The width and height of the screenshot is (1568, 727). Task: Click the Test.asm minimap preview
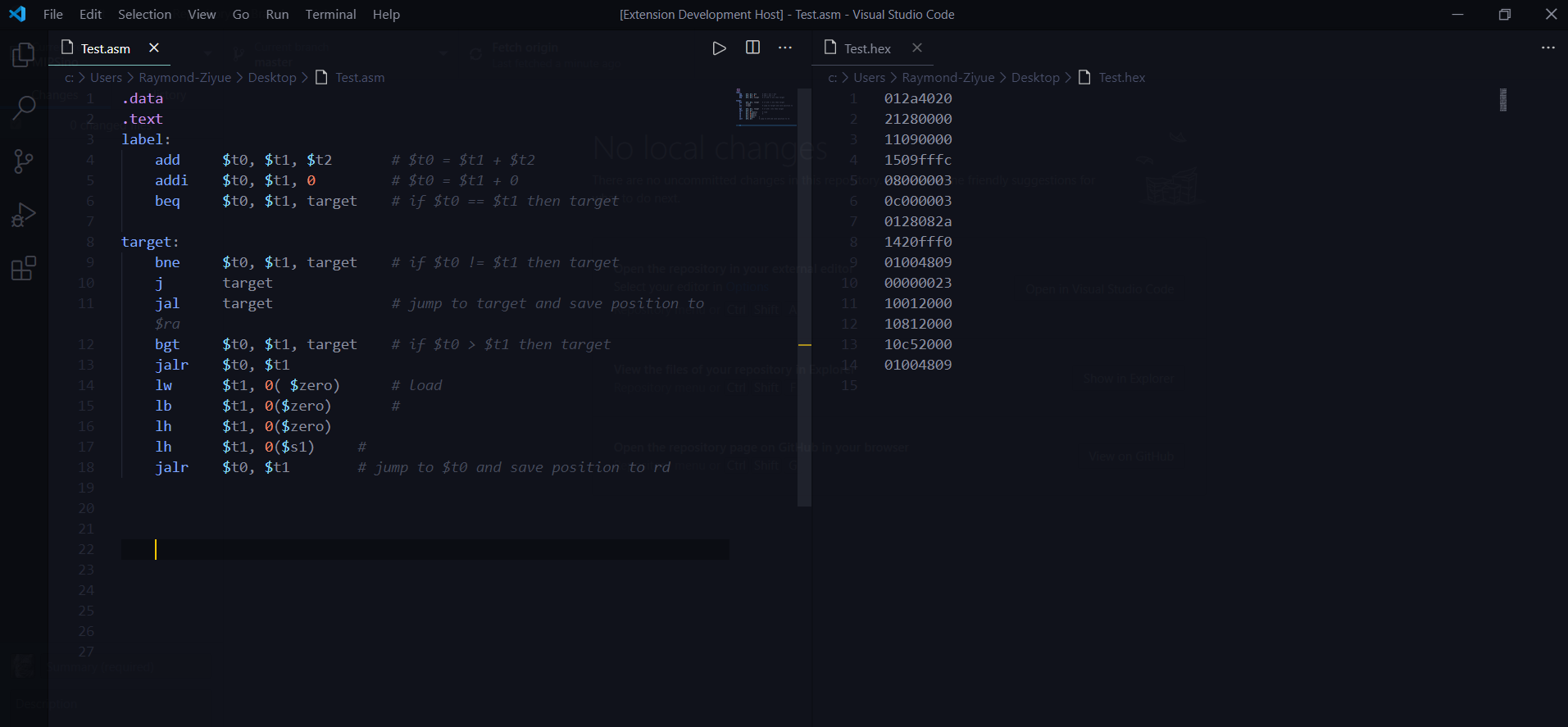coord(766,107)
